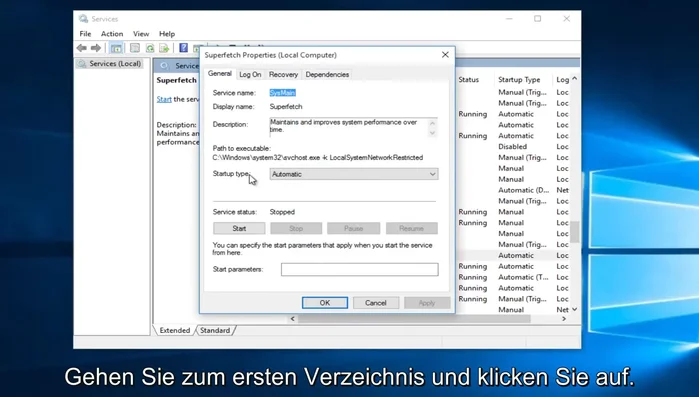Screen dimensions: 699x397
Task: Open Properties via the toolbar properties icon
Action: [x=135, y=48]
